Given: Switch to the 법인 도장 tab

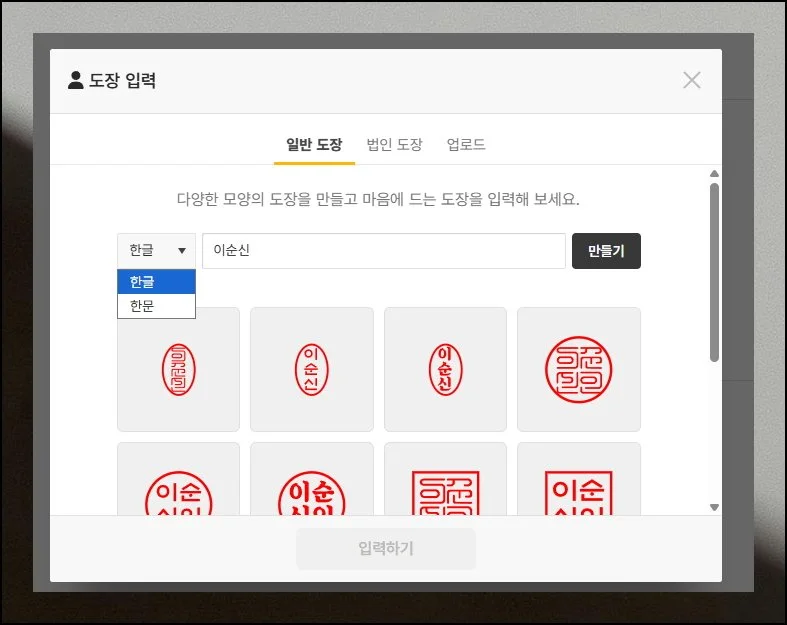Looking at the screenshot, I should [395, 145].
